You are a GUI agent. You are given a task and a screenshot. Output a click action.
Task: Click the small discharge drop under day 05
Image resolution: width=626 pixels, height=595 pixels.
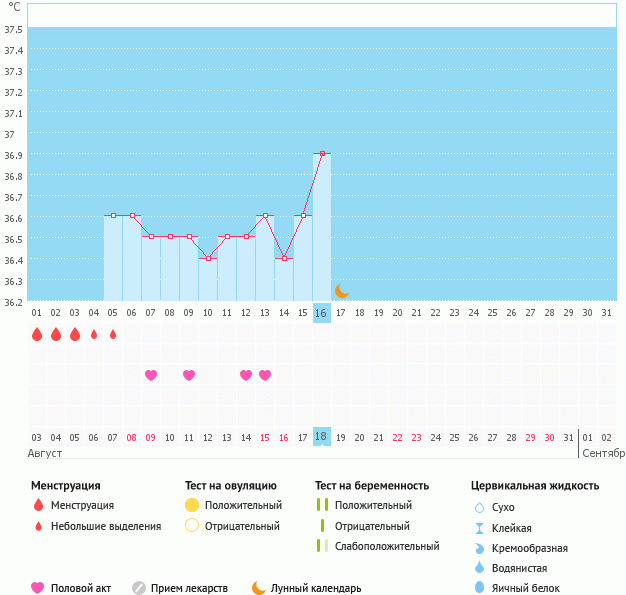[x=113, y=335]
